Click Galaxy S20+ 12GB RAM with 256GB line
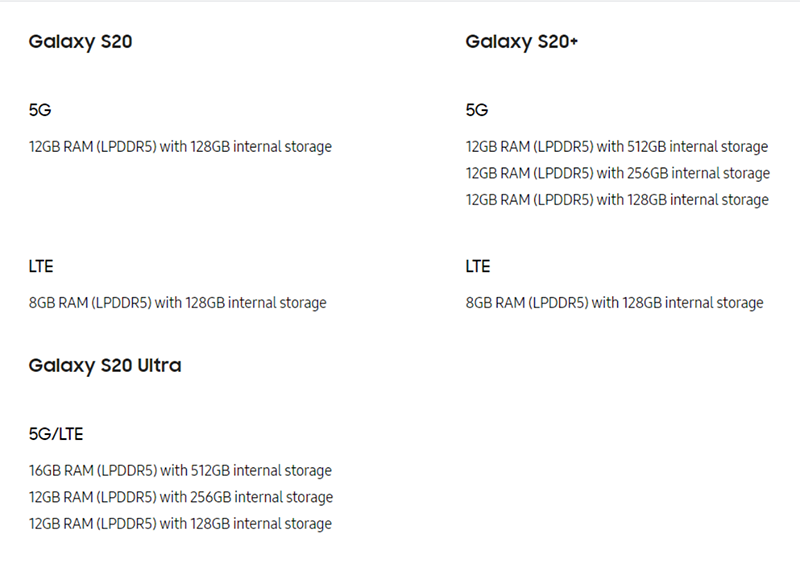 (x=618, y=173)
